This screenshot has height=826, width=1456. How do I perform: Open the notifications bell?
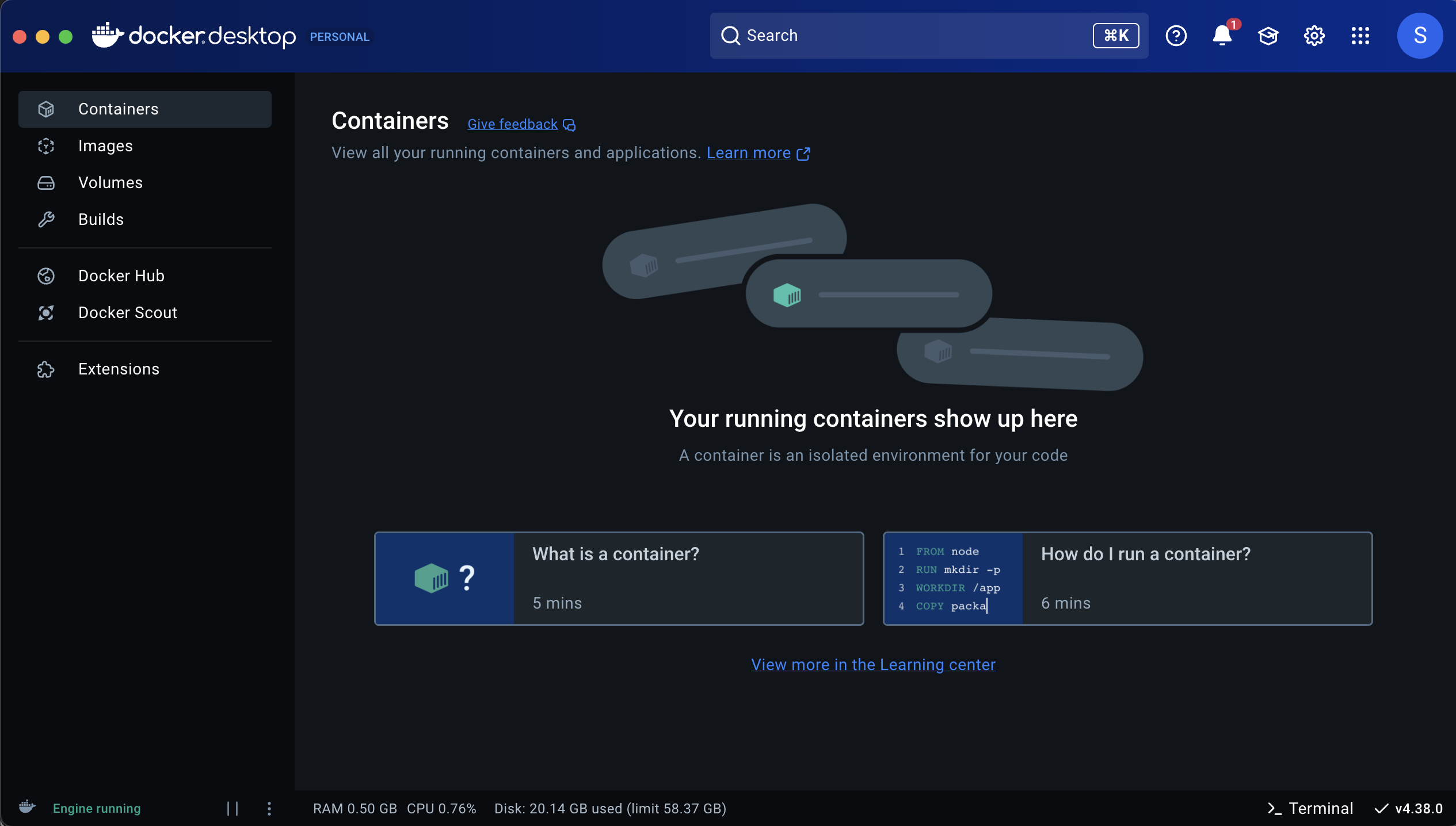[1222, 36]
